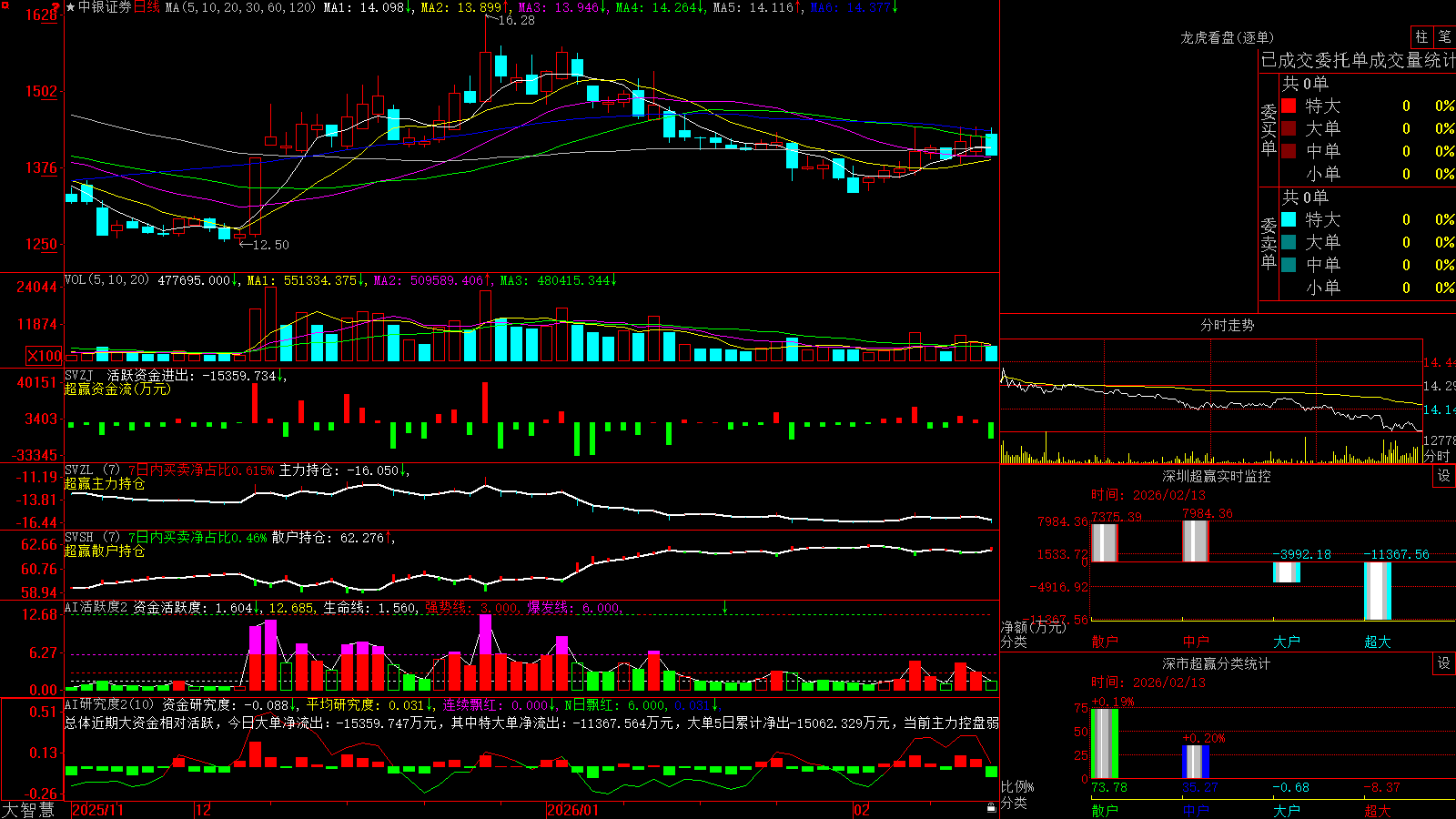1456x819 pixels.
Task: Open 设 settings for 深圳超赢实时监控
Action: 1444,476
